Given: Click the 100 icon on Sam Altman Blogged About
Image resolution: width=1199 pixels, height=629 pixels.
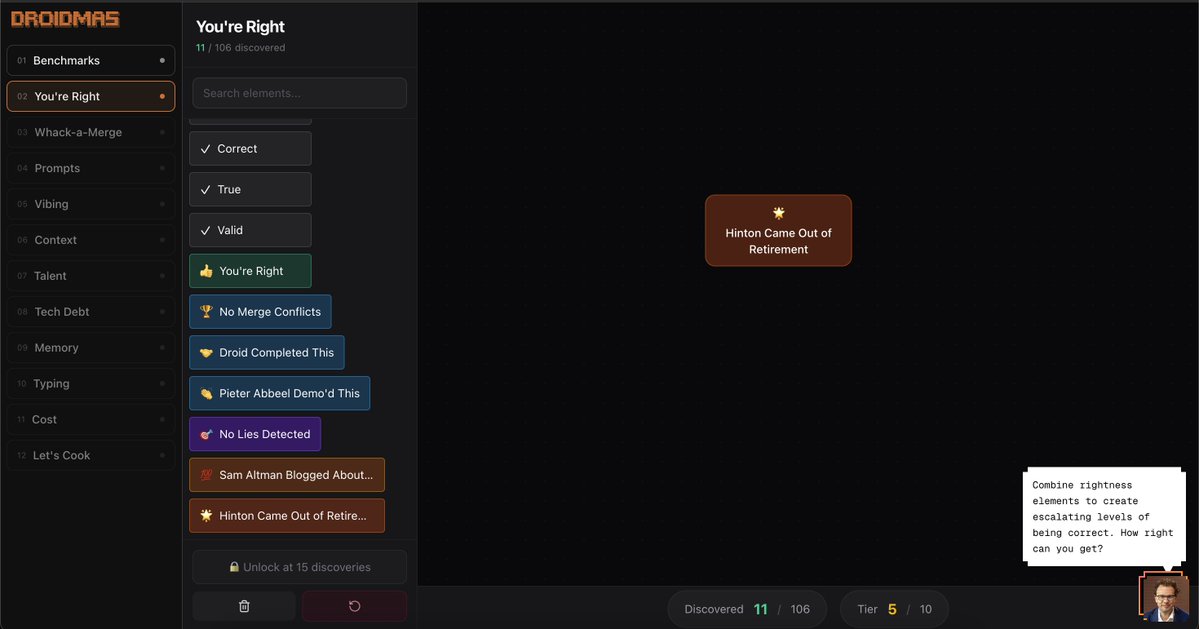Looking at the screenshot, I should click(x=206, y=475).
